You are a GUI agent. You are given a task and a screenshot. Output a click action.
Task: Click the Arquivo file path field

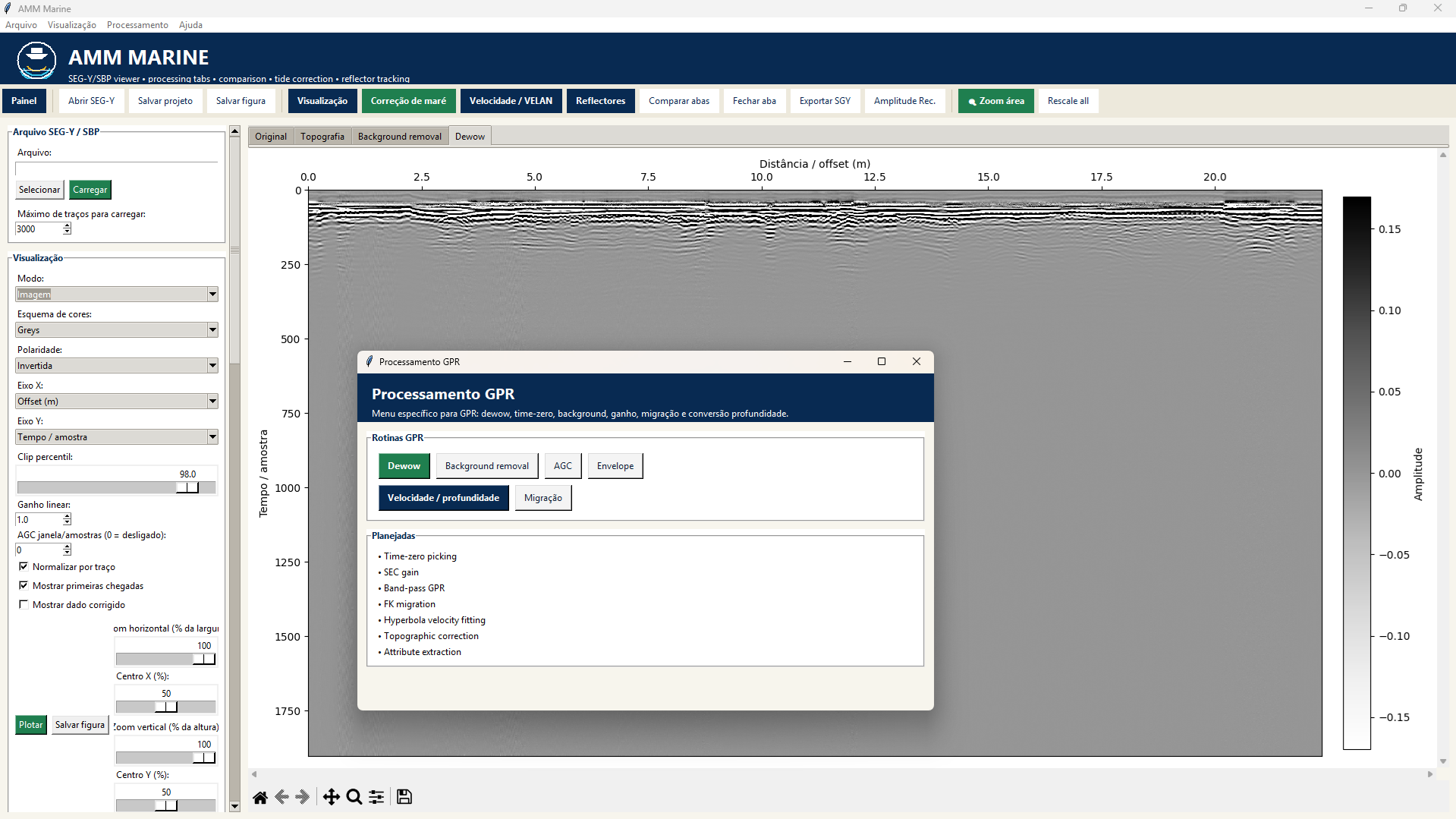[117, 169]
